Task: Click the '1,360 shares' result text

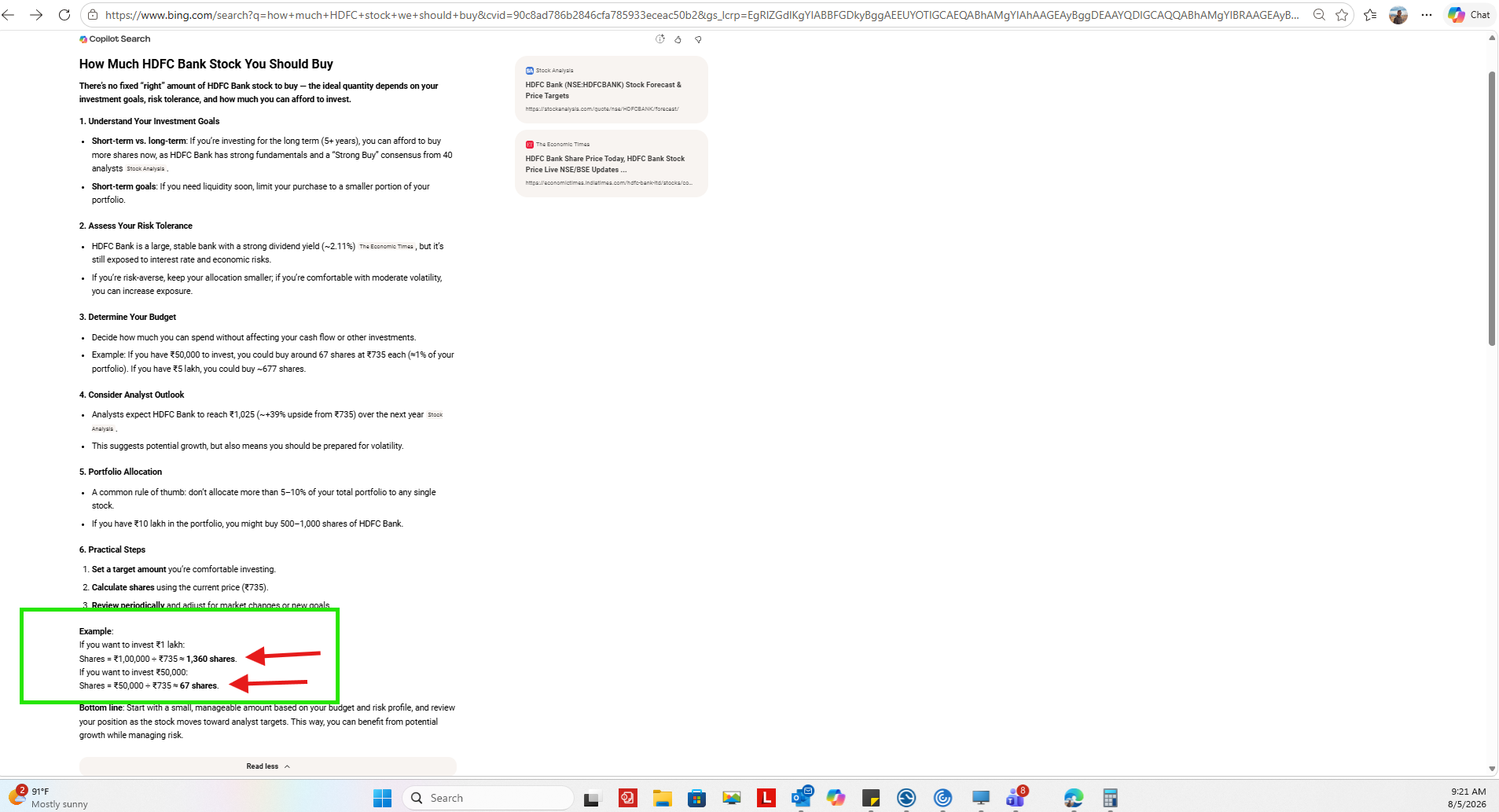Action: pos(211,660)
